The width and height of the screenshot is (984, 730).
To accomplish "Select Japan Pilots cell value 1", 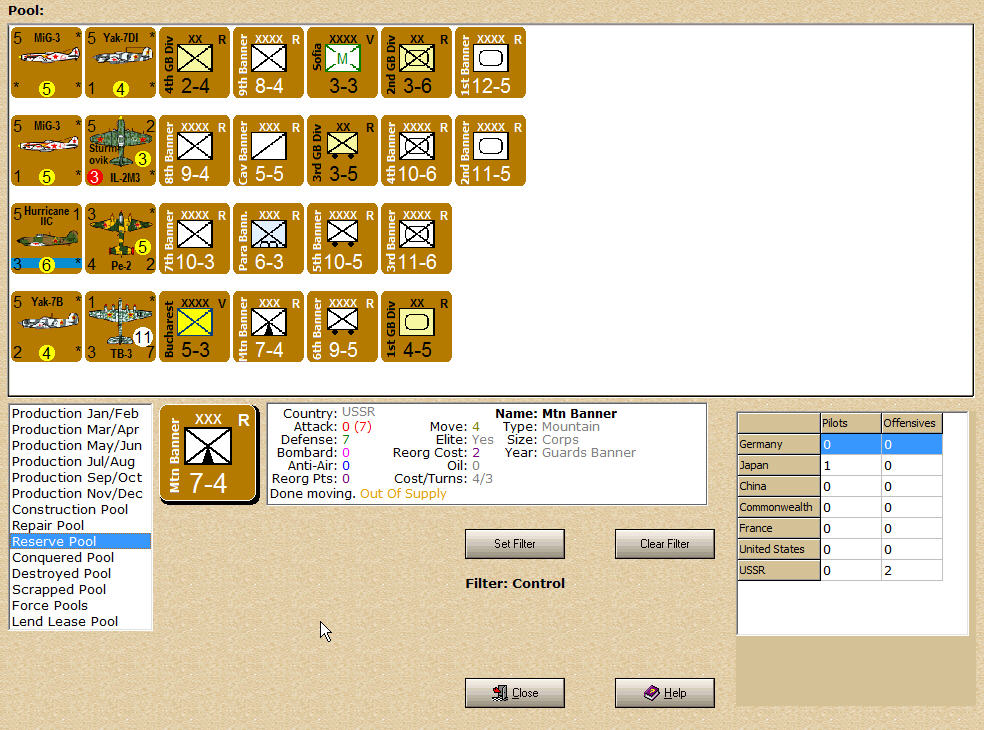I will 850,466.
